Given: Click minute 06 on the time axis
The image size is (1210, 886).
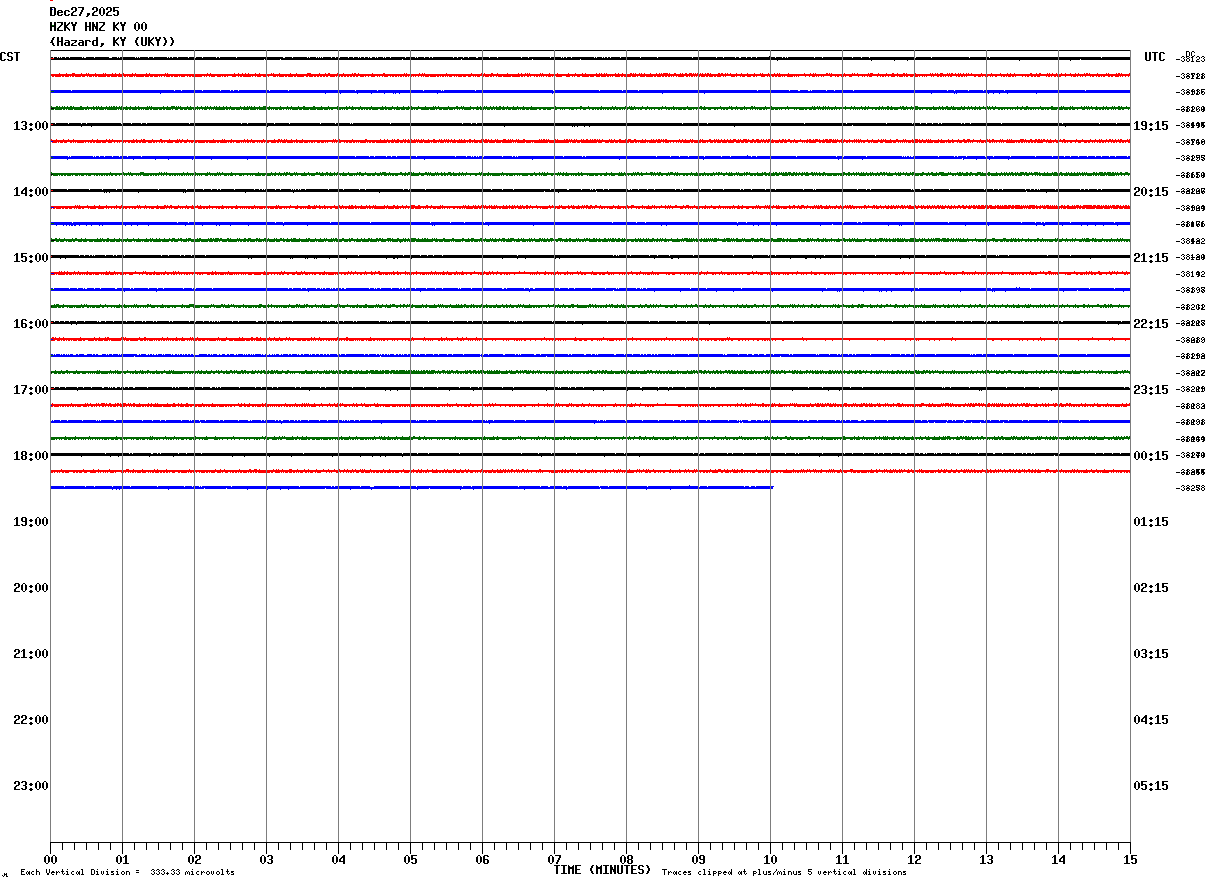Looking at the screenshot, I should click(482, 859).
